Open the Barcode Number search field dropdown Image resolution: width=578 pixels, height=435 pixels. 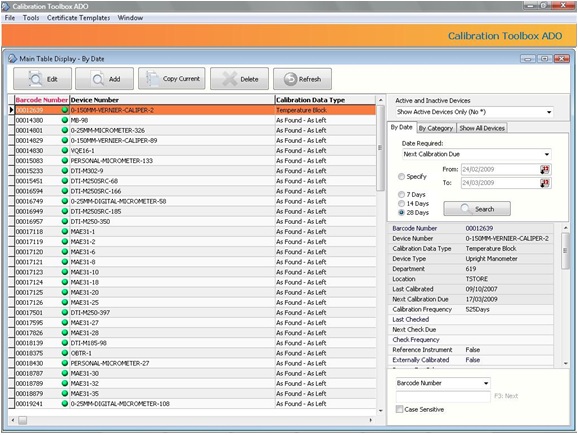(486, 383)
